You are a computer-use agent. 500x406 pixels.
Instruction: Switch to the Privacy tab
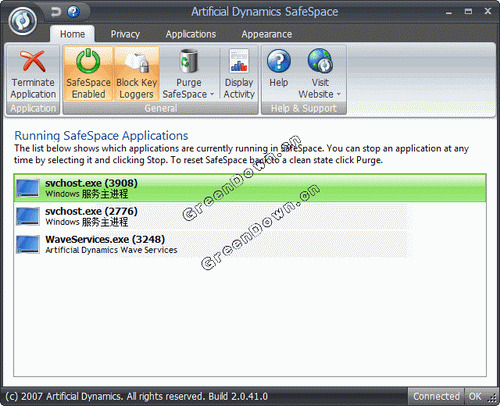(x=125, y=34)
